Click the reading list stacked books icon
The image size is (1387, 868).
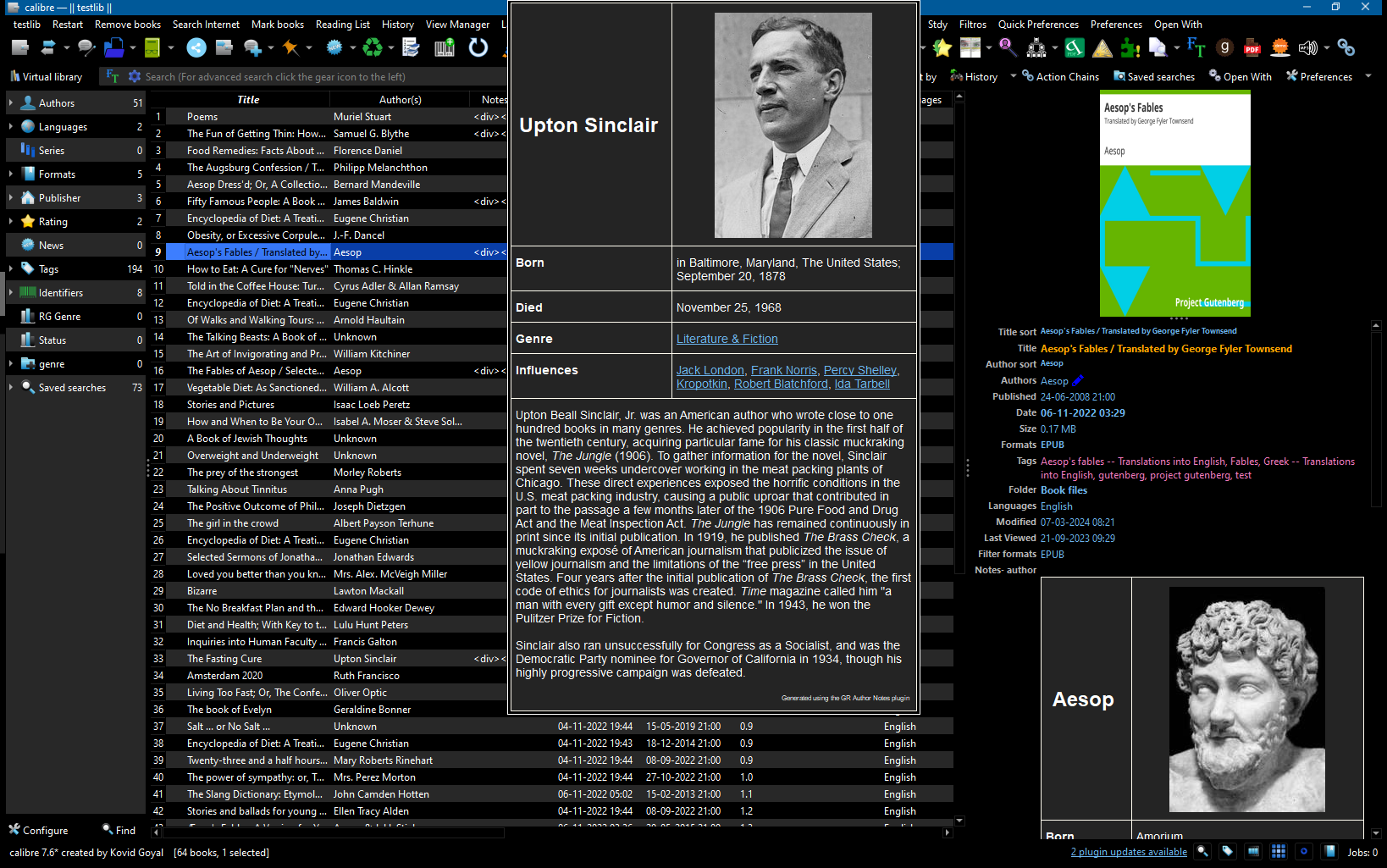click(411, 48)
